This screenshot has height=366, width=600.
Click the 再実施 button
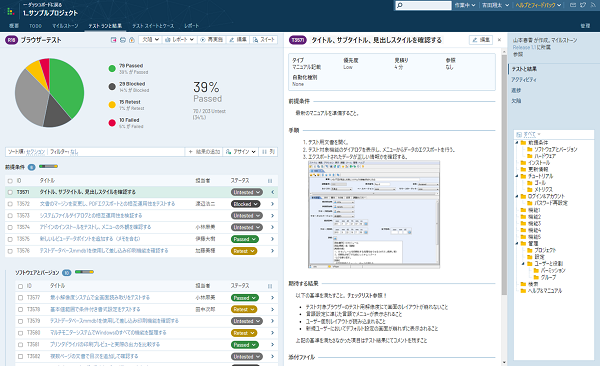click(212, 40)
